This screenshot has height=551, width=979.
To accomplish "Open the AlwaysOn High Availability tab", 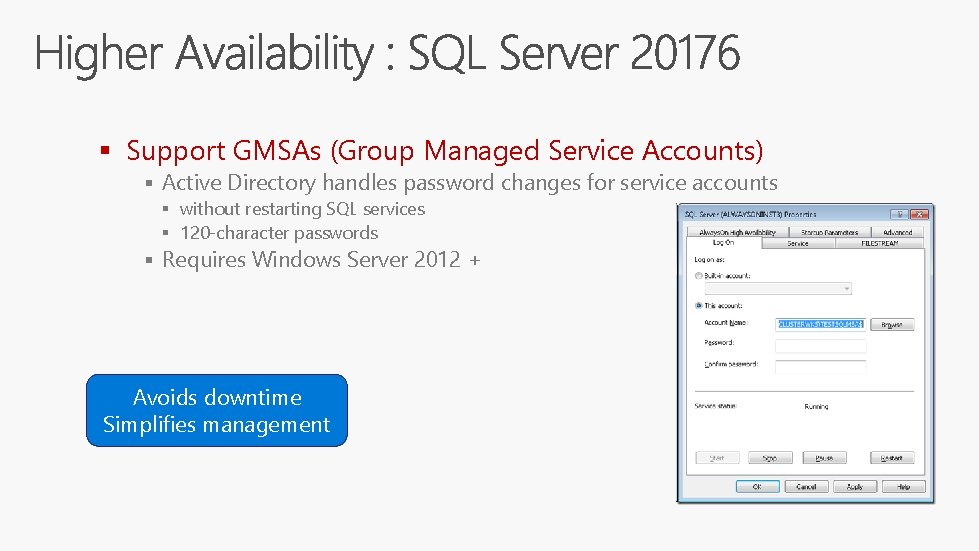I will [737, 232].
